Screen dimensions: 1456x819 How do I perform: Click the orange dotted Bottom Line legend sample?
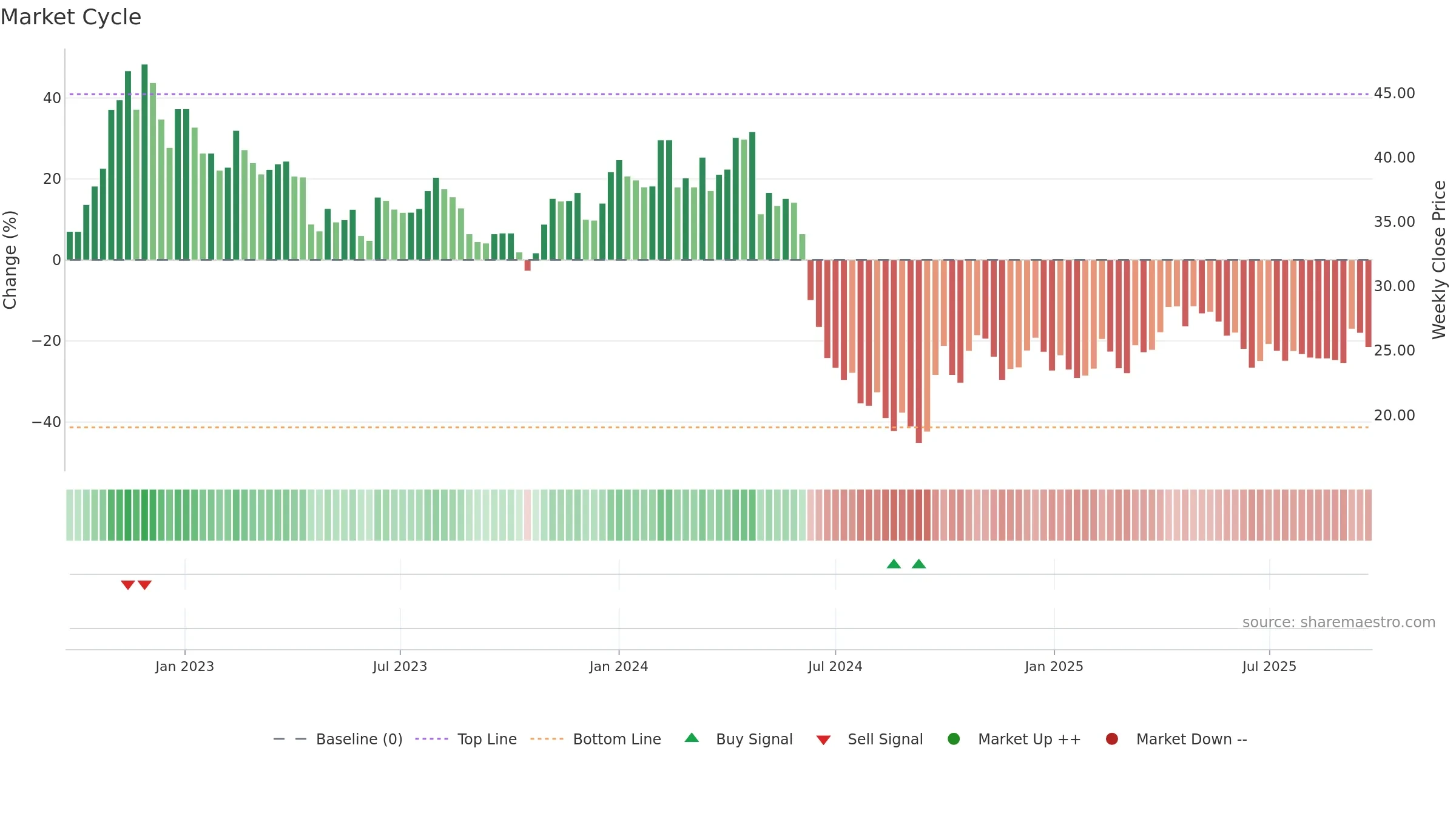point(547,739)
